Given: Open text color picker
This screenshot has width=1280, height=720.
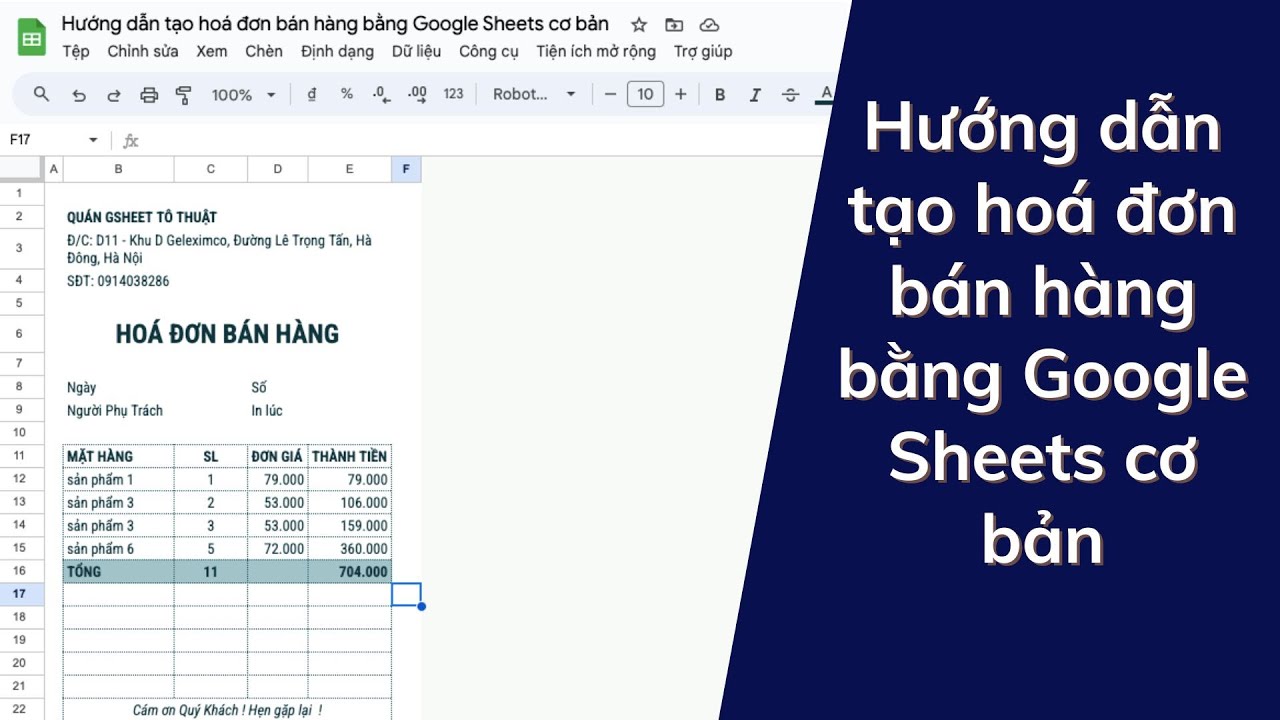Looking at the screenshot, I should pos(825,95).
